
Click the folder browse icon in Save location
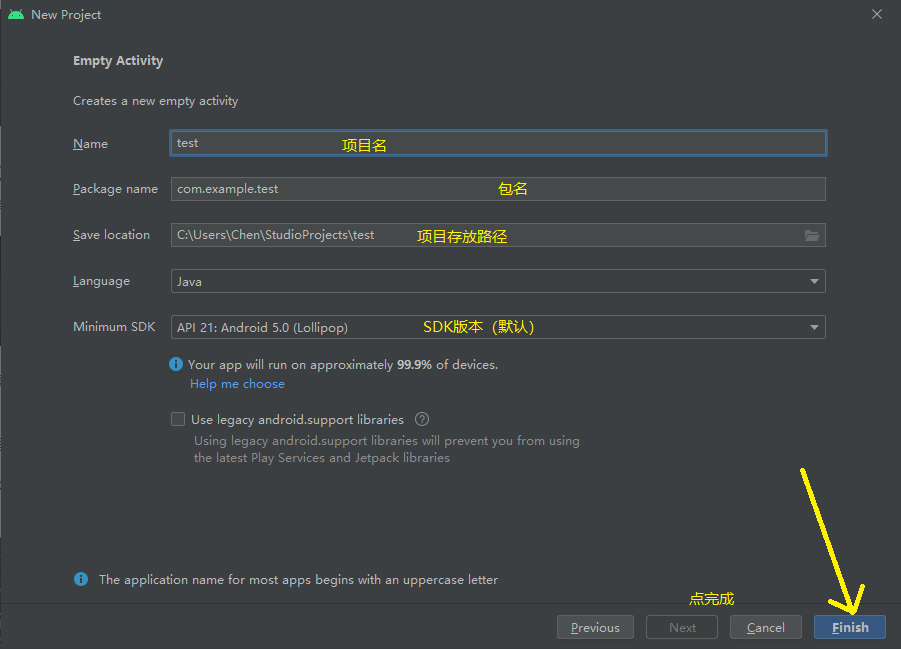(811, 236)
